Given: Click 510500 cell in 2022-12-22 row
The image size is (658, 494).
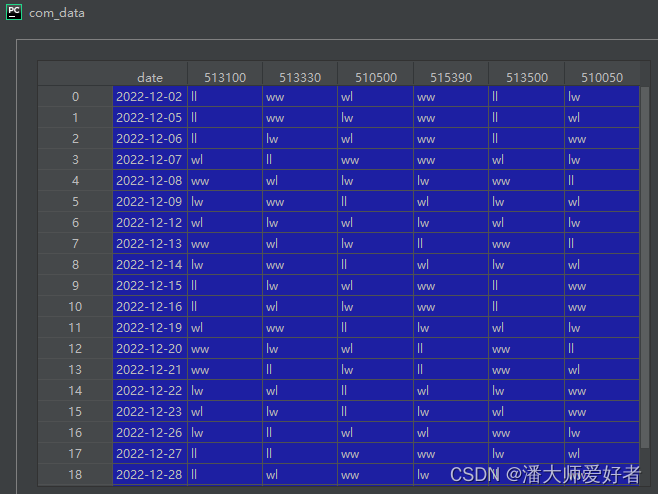Looking at the screenshot, I should click(376, 390).
